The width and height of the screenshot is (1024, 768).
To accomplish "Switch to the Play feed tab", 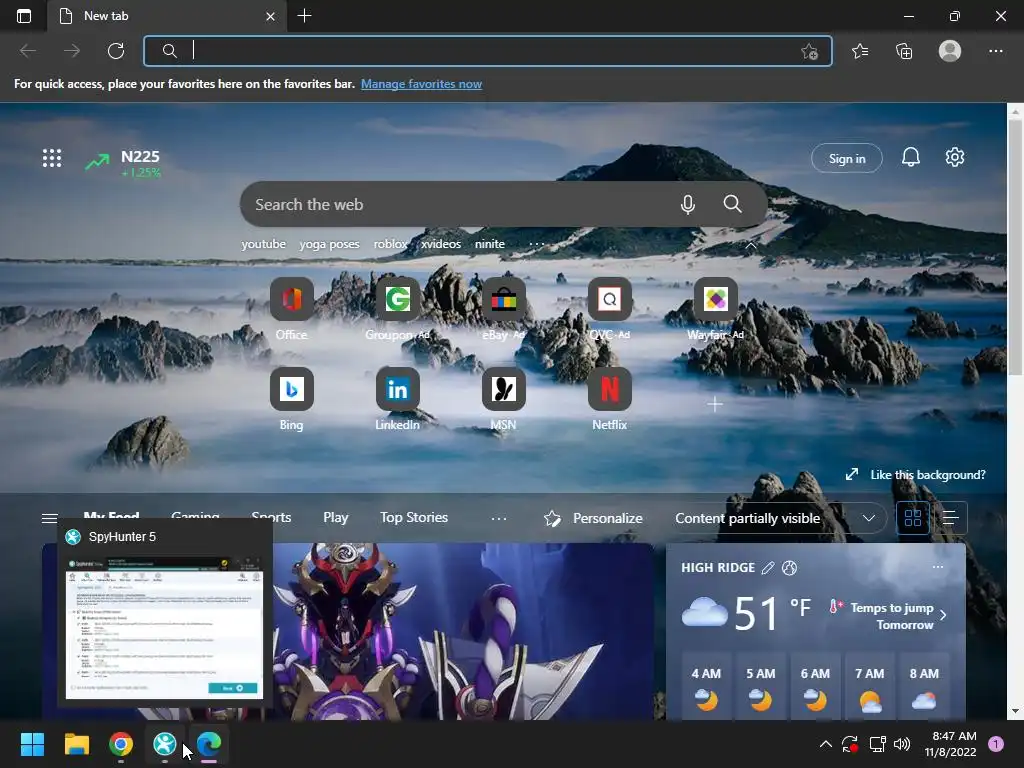I will (x=336, y=517).
